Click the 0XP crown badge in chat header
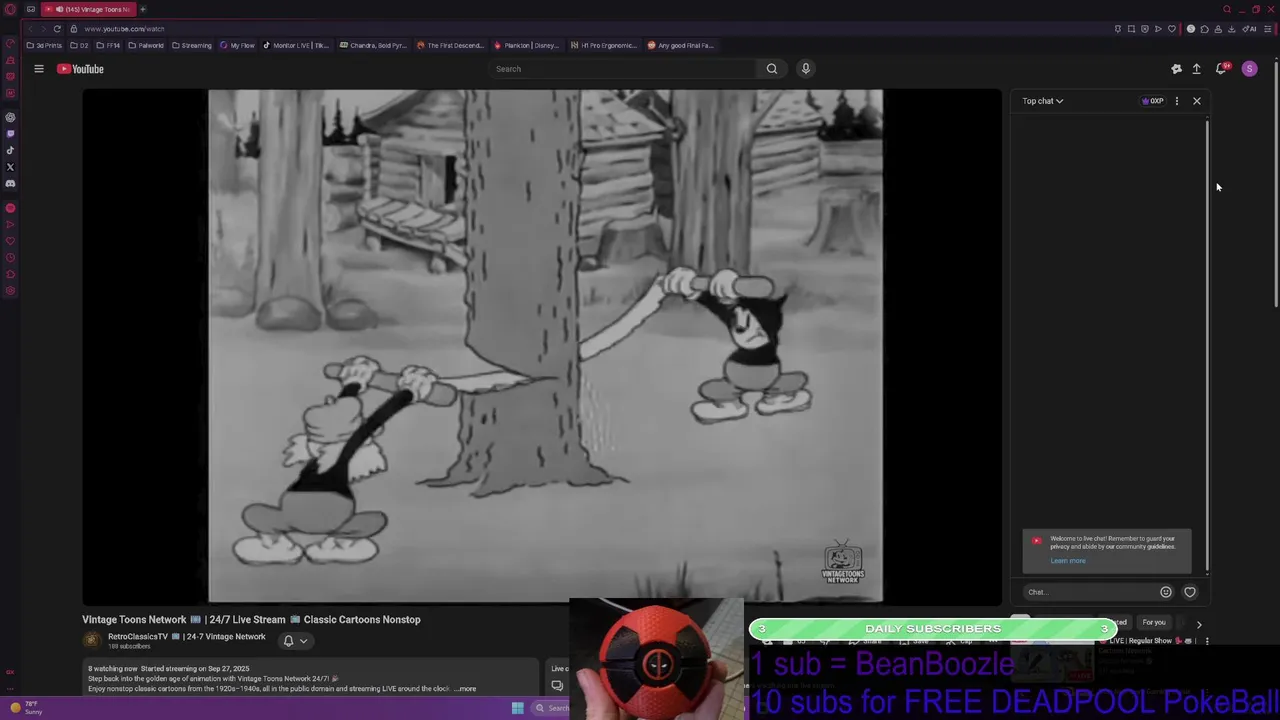The height and width of the screenshot is (720, 1280). (x=1153, y=101)
